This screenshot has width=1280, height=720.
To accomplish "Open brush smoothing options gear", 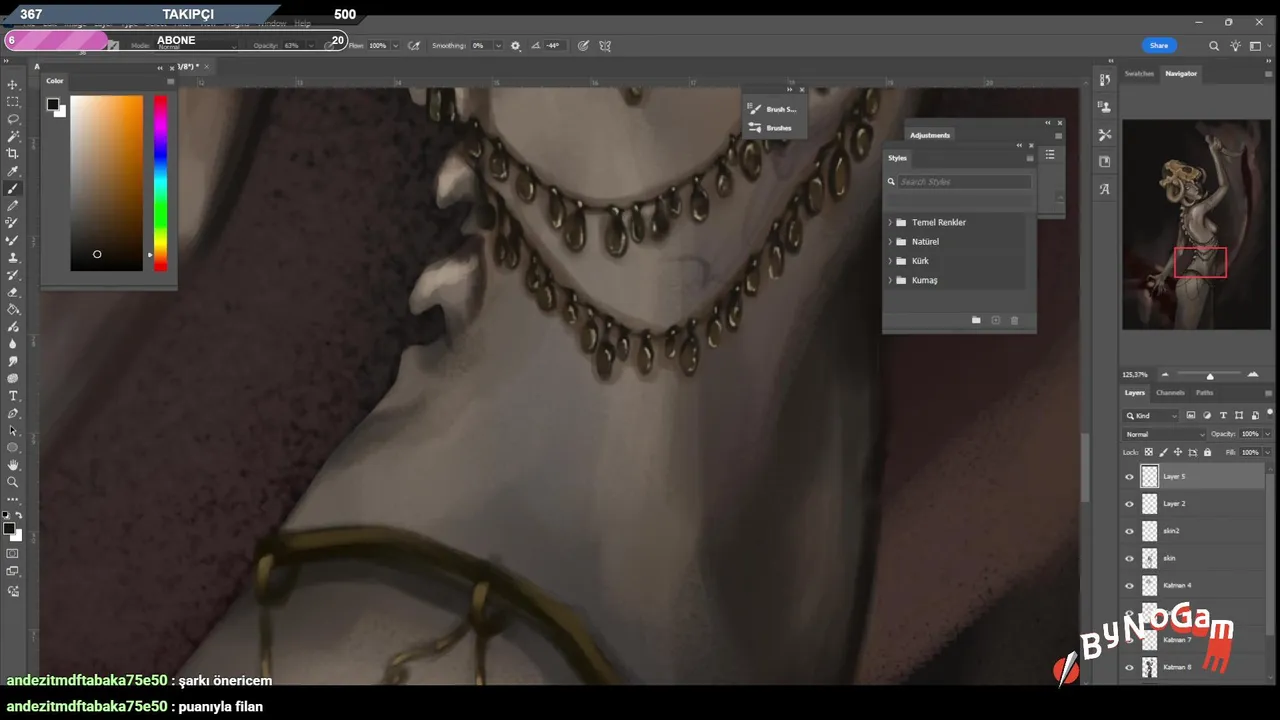I will 516,45.
